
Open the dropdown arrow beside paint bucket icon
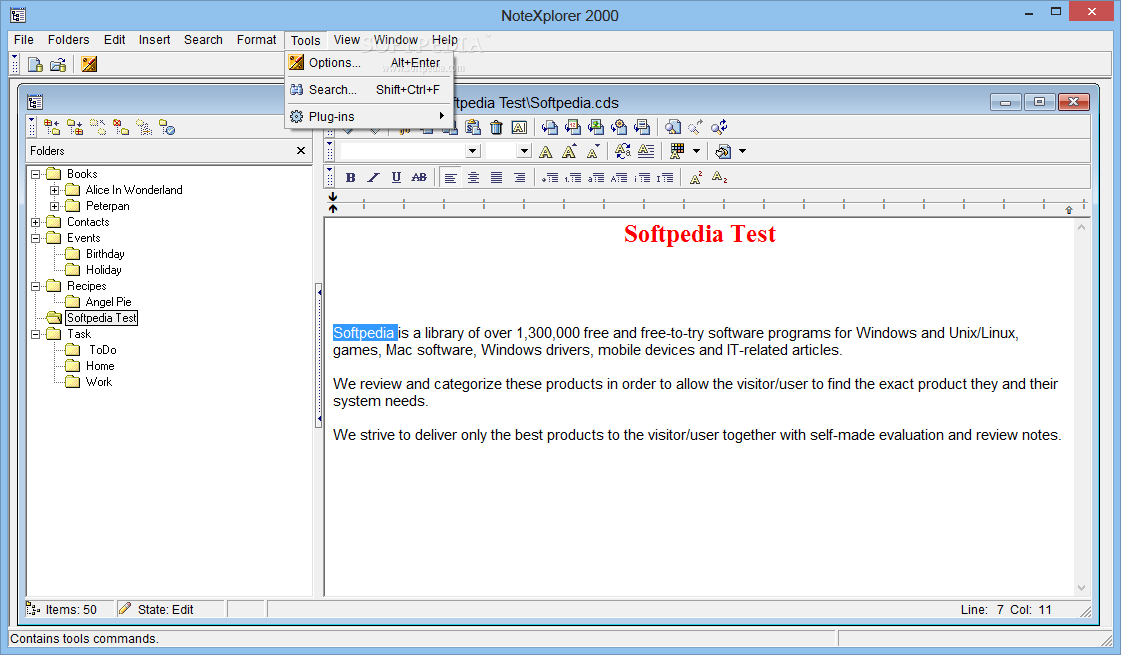[x=742, y=151]
